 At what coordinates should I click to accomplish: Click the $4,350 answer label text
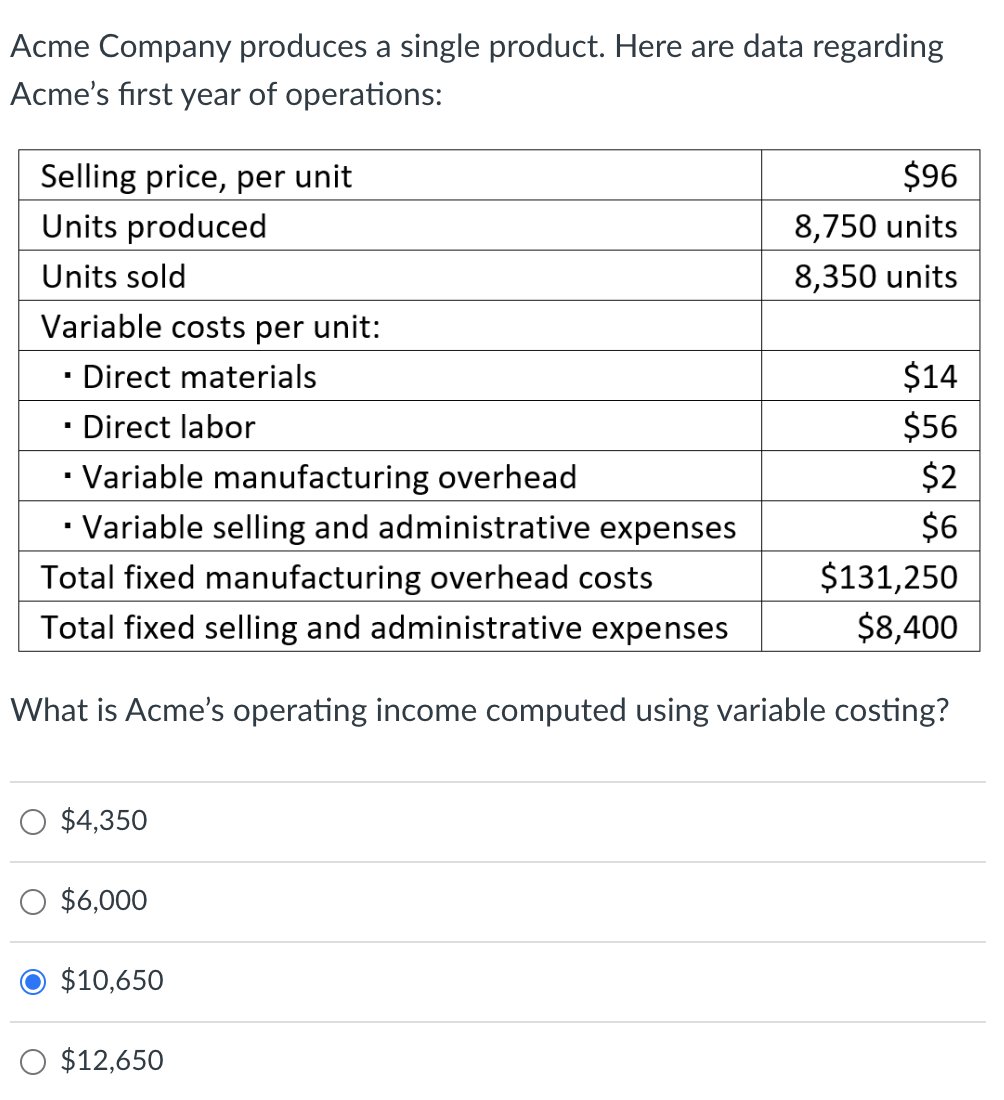(x=103, y=820)
